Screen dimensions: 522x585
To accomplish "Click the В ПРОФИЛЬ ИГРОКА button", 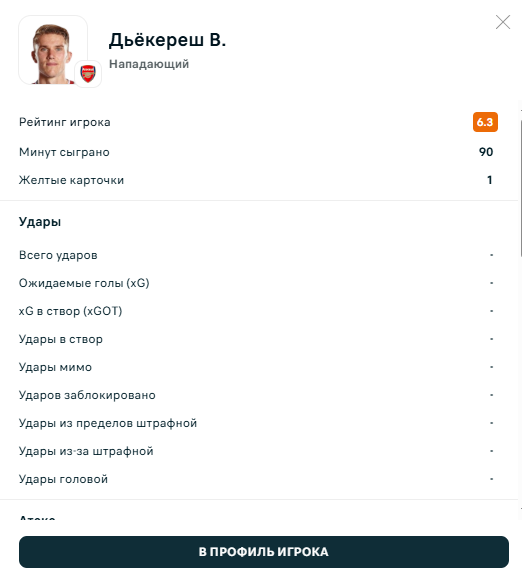I will [264, 552].
